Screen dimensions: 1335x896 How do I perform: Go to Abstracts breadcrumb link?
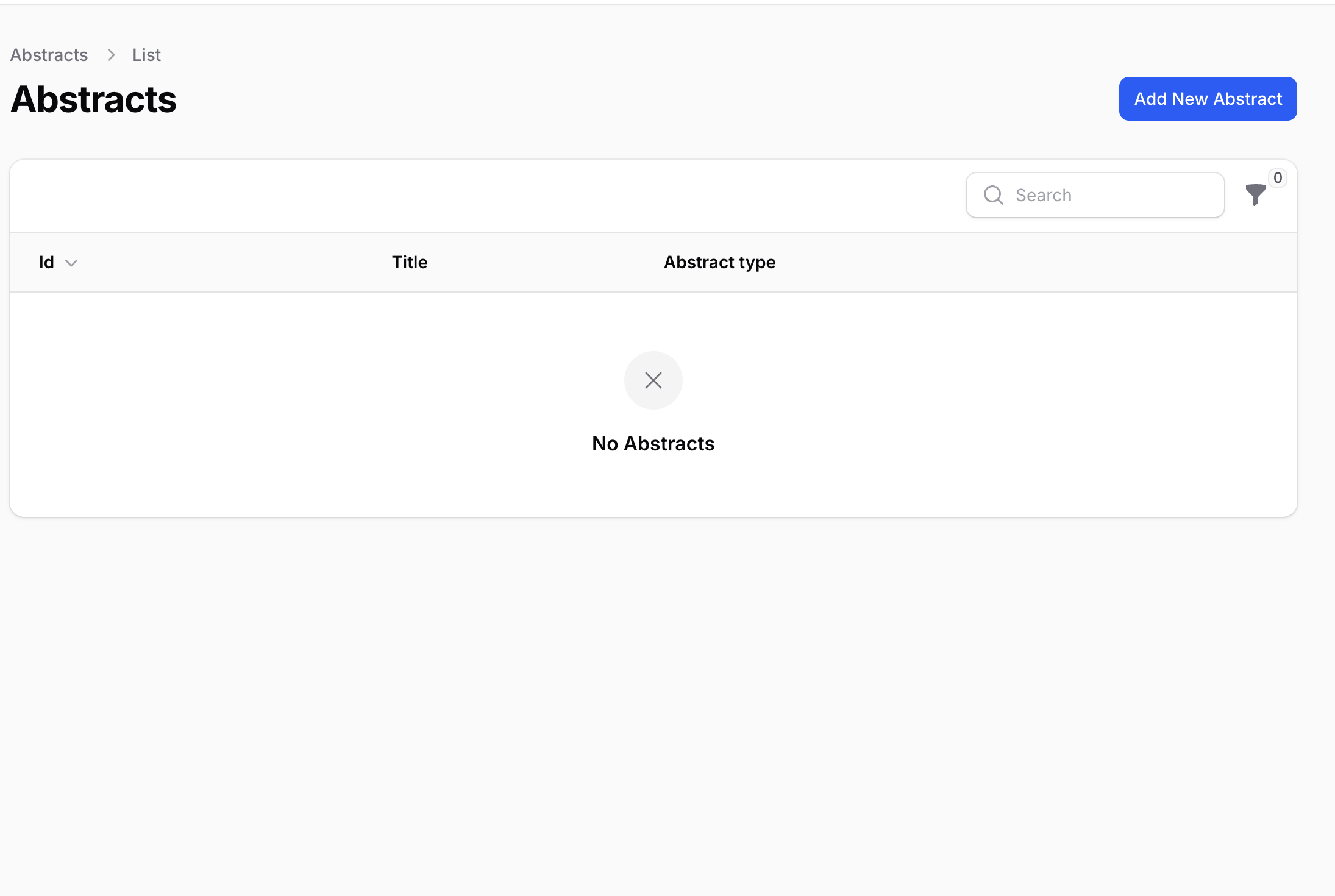[49, 55]
